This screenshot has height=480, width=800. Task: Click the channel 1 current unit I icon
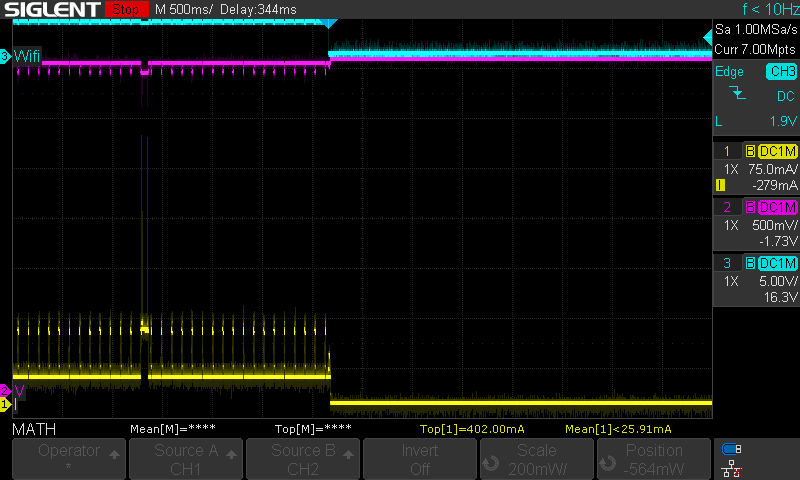coord(720,185)
